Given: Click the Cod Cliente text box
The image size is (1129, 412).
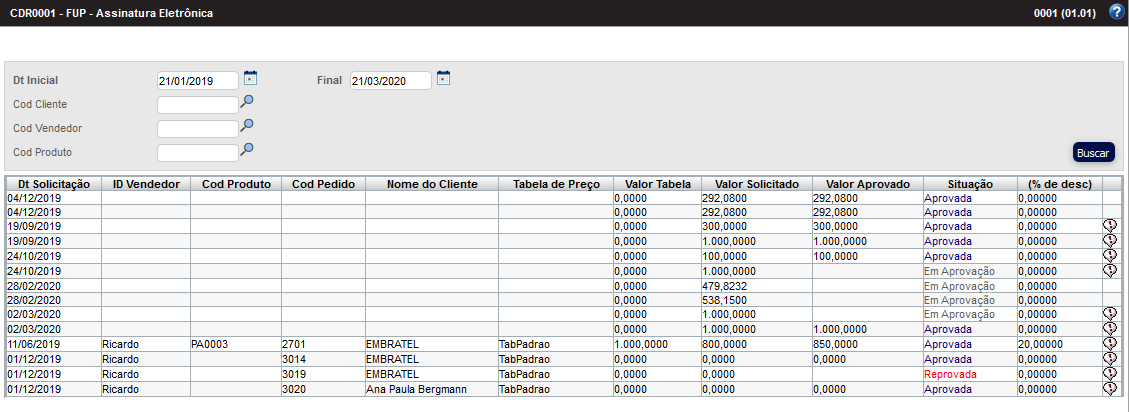Looking at the screenshot, I should (x=197, y=104).
